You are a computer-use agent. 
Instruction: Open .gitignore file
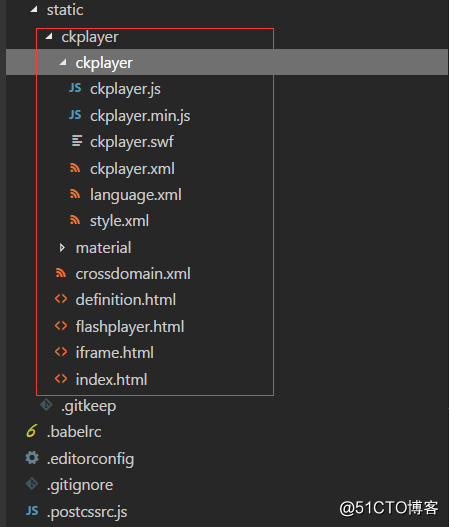pos(80,485)
